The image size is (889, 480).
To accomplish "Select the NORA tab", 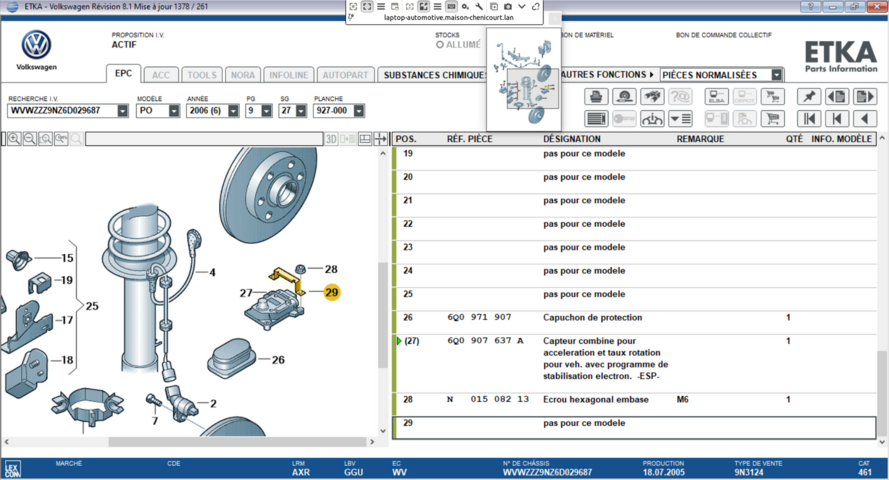I will click(243, 75).
